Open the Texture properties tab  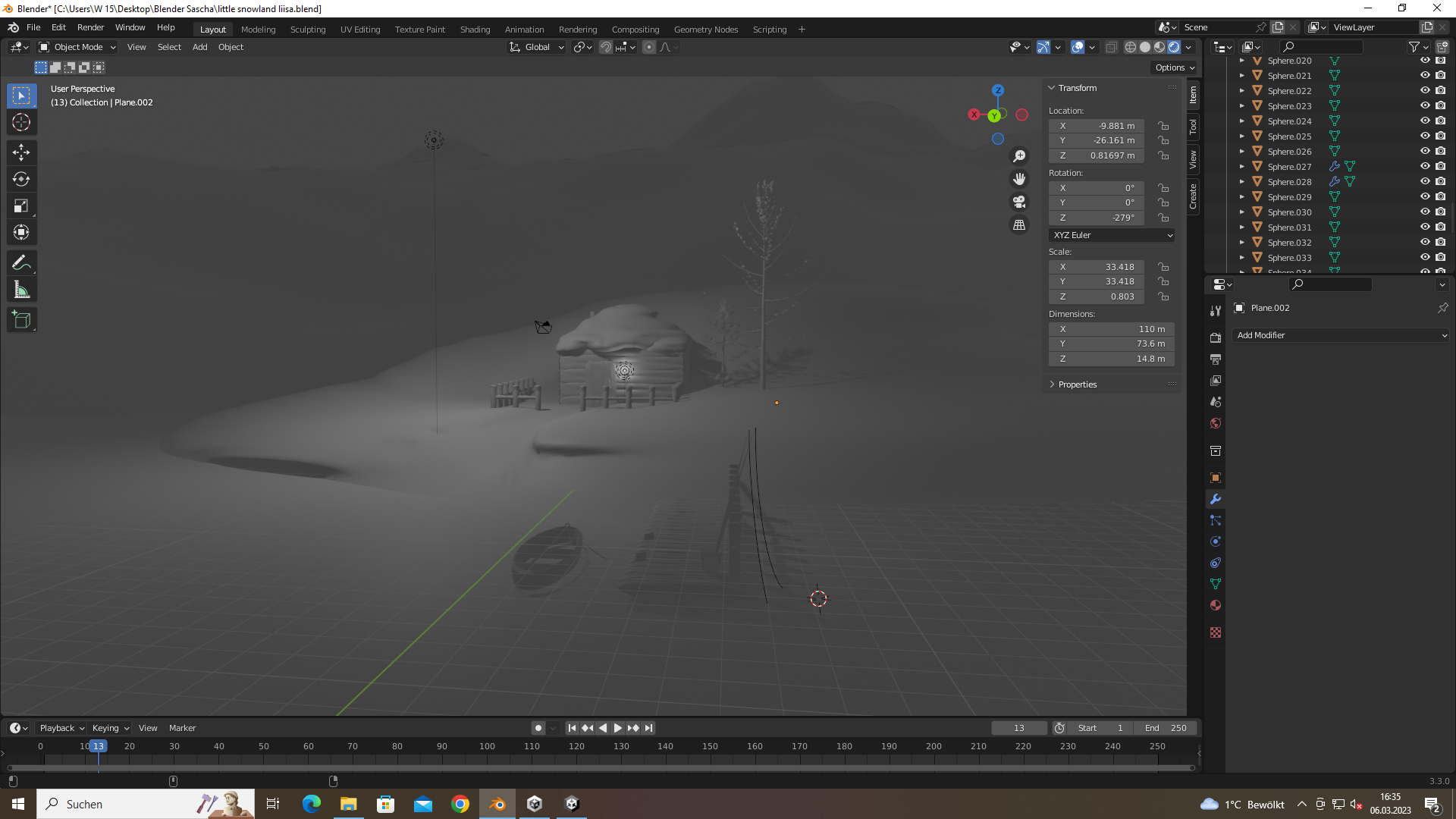pyautogui.click(x=1216, y=632)
